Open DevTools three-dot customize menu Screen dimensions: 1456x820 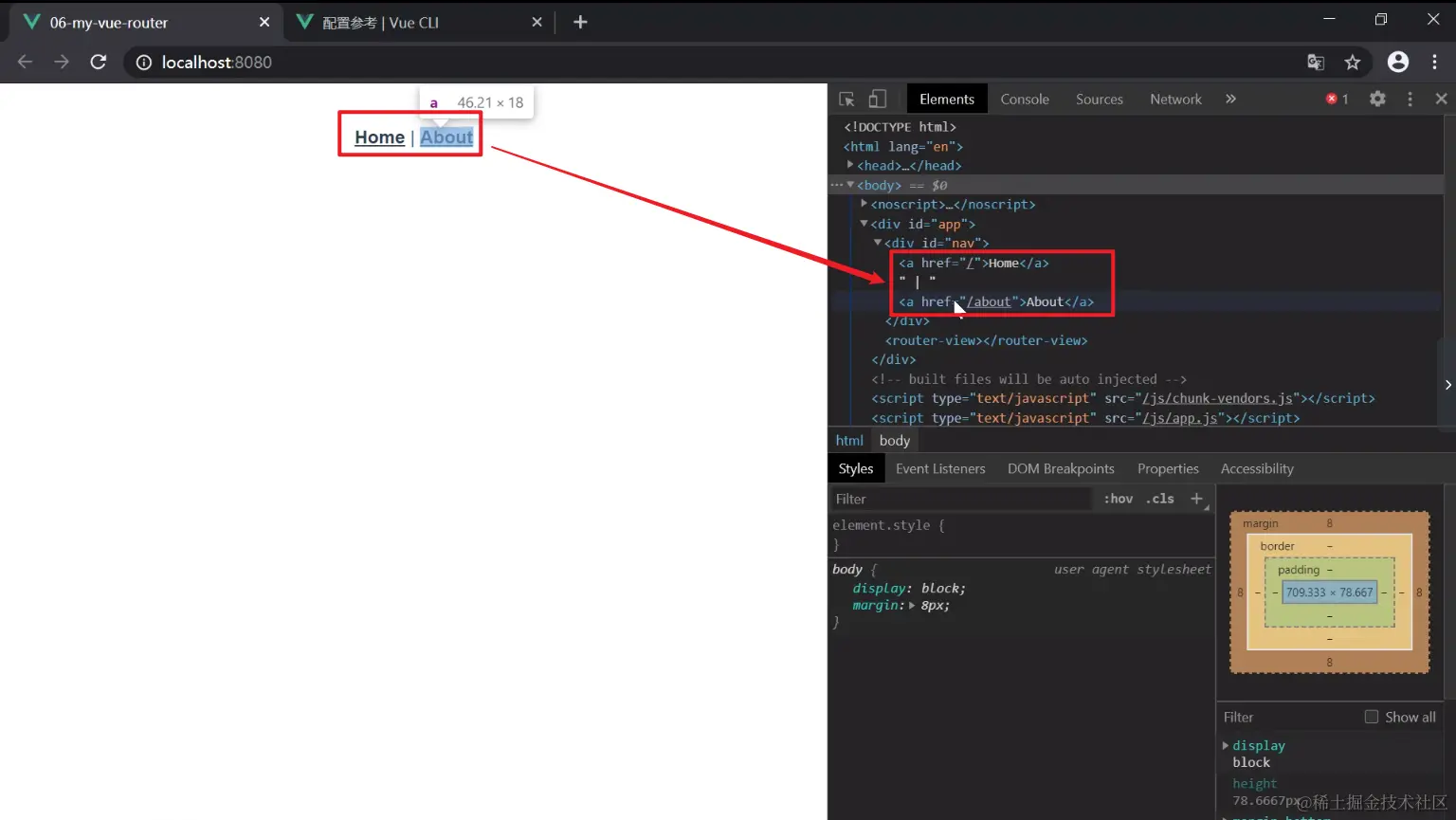pyautogui.click(x=1410, y=99)
